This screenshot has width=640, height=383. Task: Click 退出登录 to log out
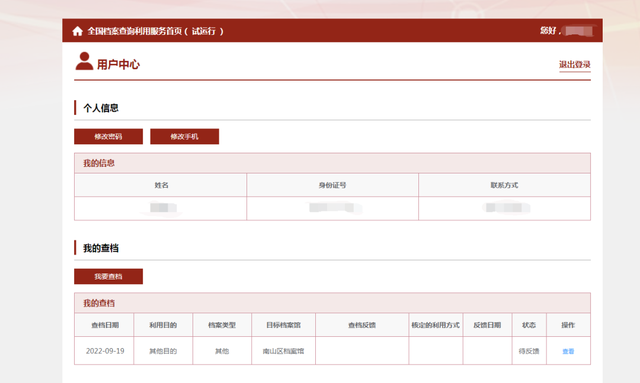click(x=575, y=65)
